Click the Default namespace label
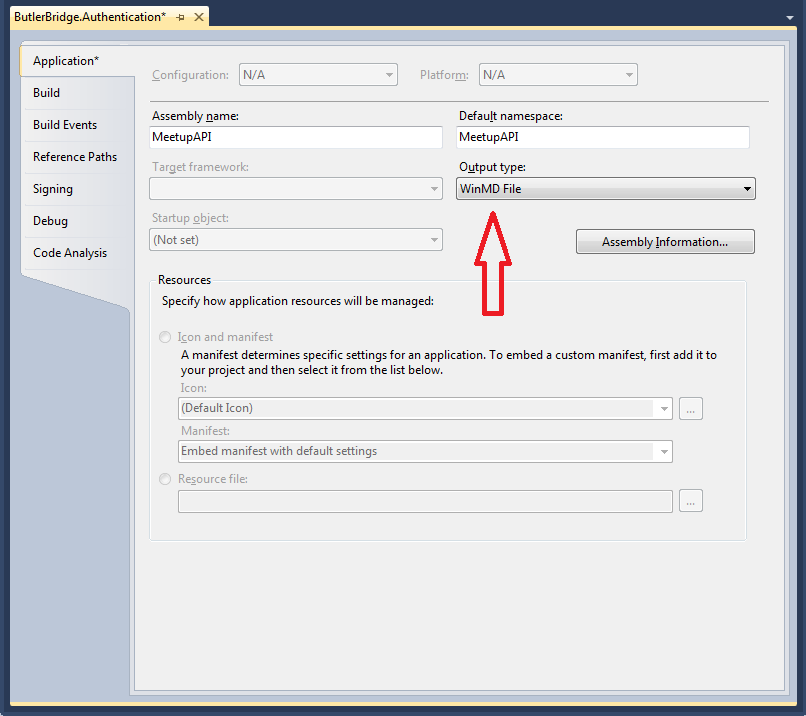The image size is (806, 716). coord(510,116)
